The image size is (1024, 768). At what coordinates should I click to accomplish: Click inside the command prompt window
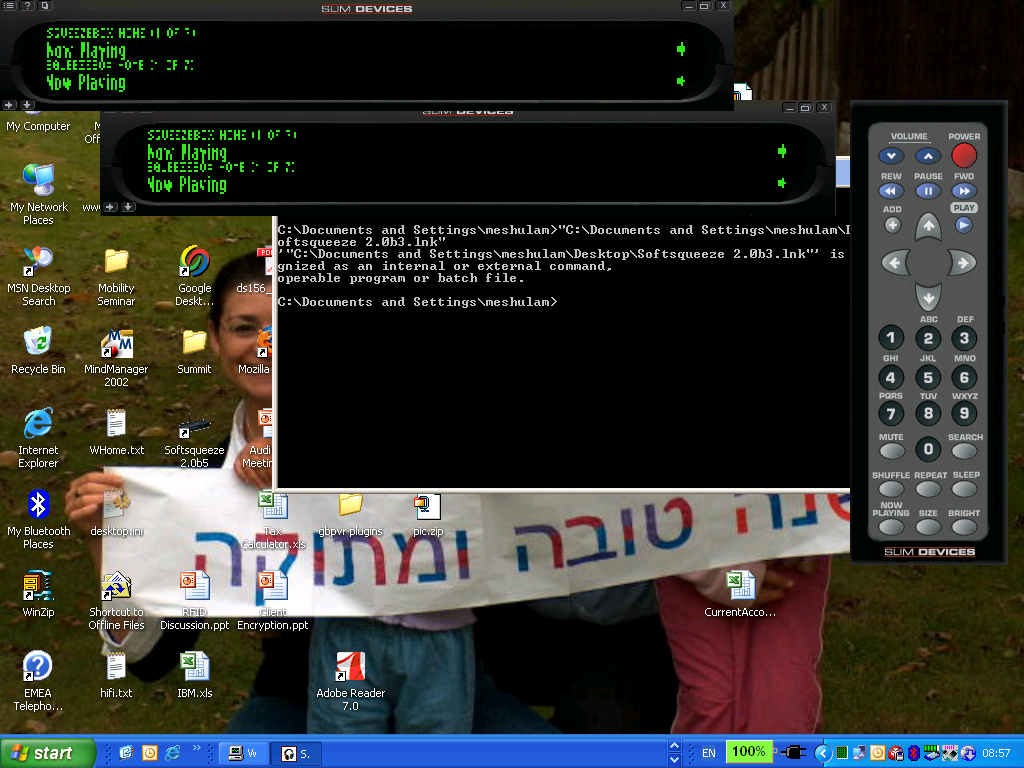coord(560,400)
